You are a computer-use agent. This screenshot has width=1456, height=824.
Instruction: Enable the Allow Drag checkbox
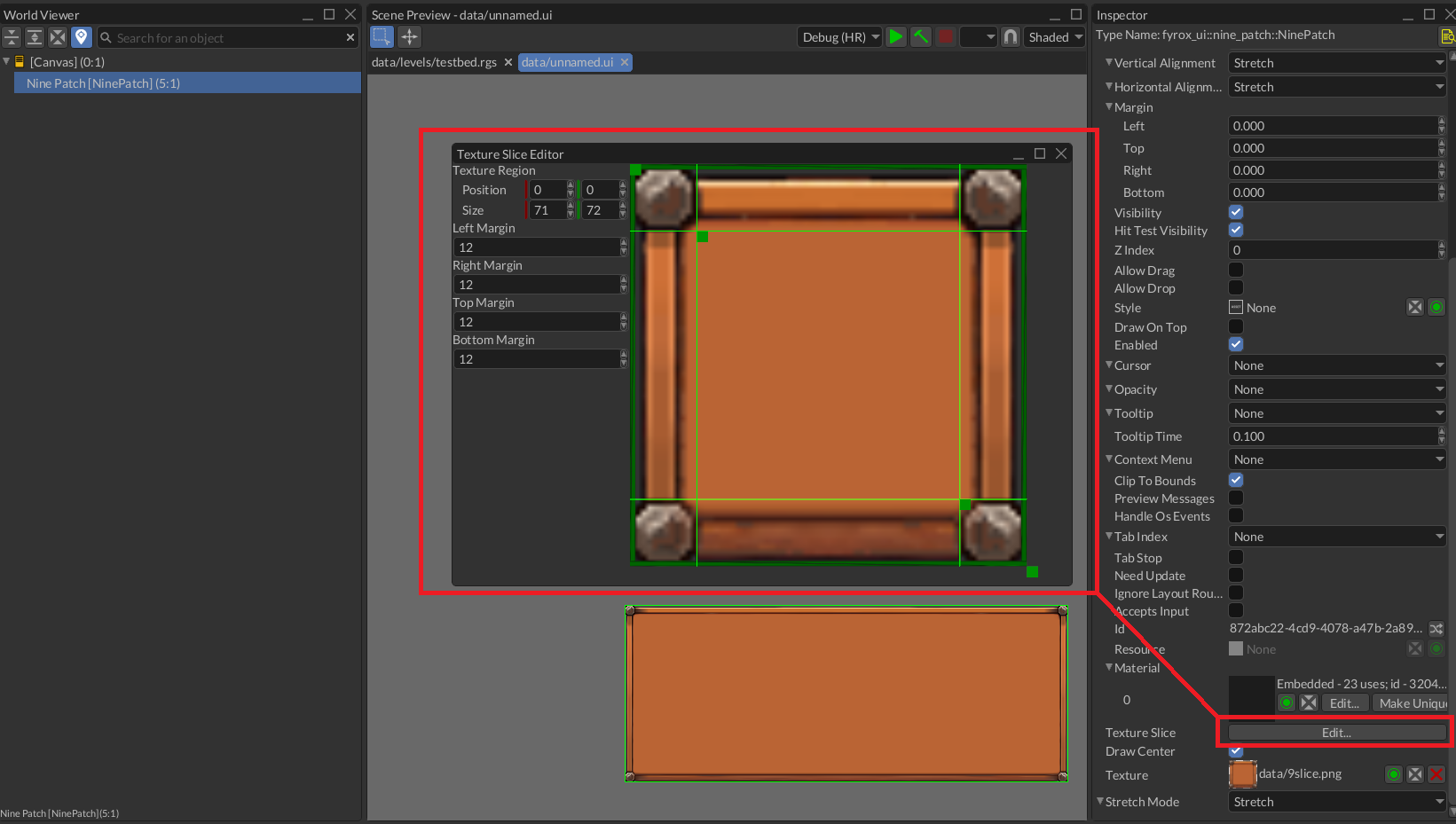pyautogui.click(x=1235, y=269)
